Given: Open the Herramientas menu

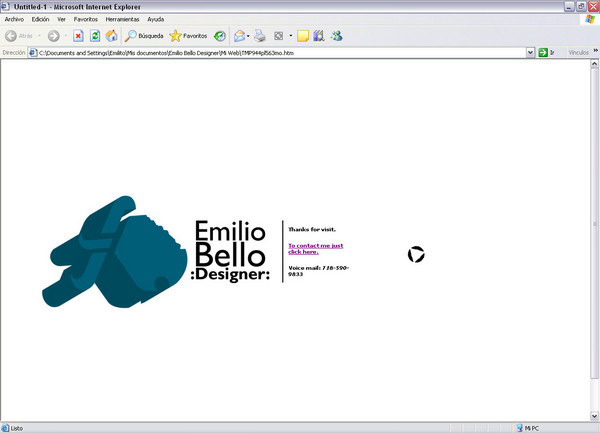Looking at the screenshot, I should [x=122, y=19].
